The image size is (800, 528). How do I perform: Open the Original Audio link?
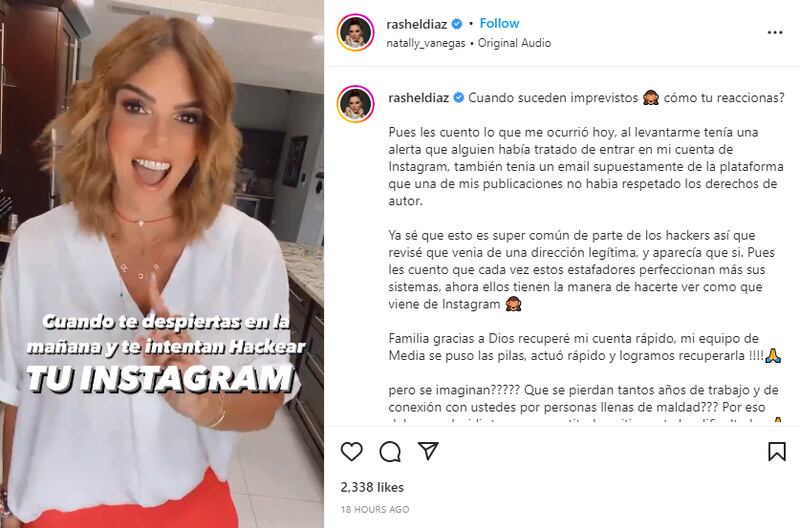pyautogui.click(x=514, y=43)
